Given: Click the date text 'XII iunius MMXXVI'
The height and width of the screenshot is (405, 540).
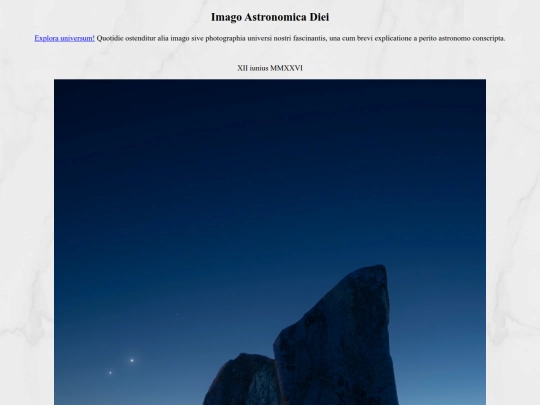Looking at the screenshot, I should [270, 68].
